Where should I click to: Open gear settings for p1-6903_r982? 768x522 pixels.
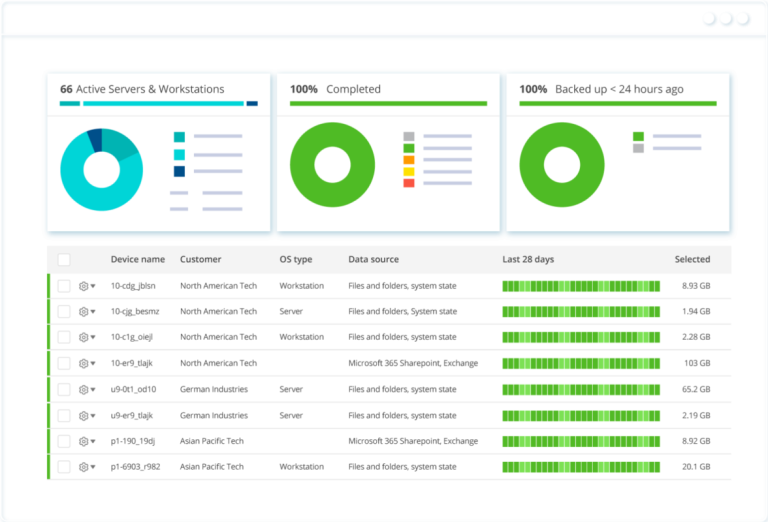tap(84, 467)
